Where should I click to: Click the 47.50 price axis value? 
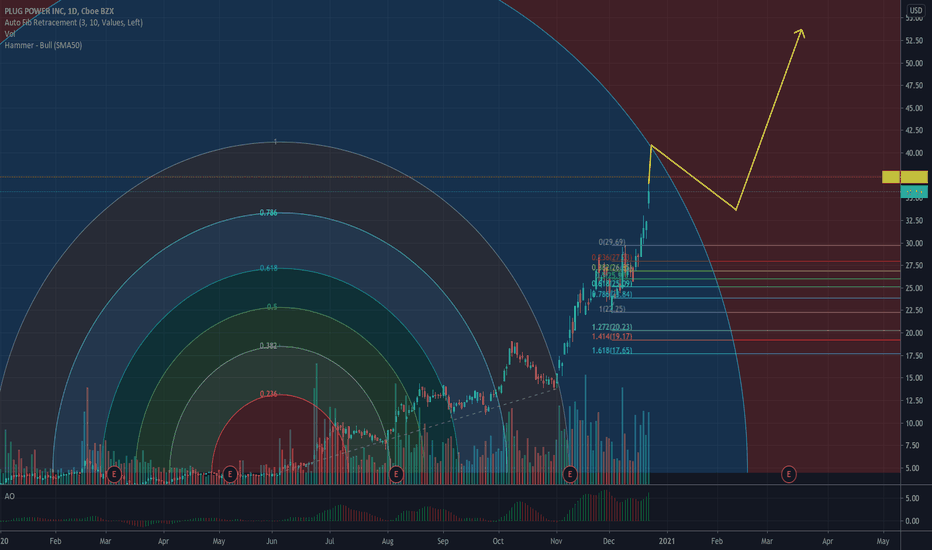click(914, 86)
